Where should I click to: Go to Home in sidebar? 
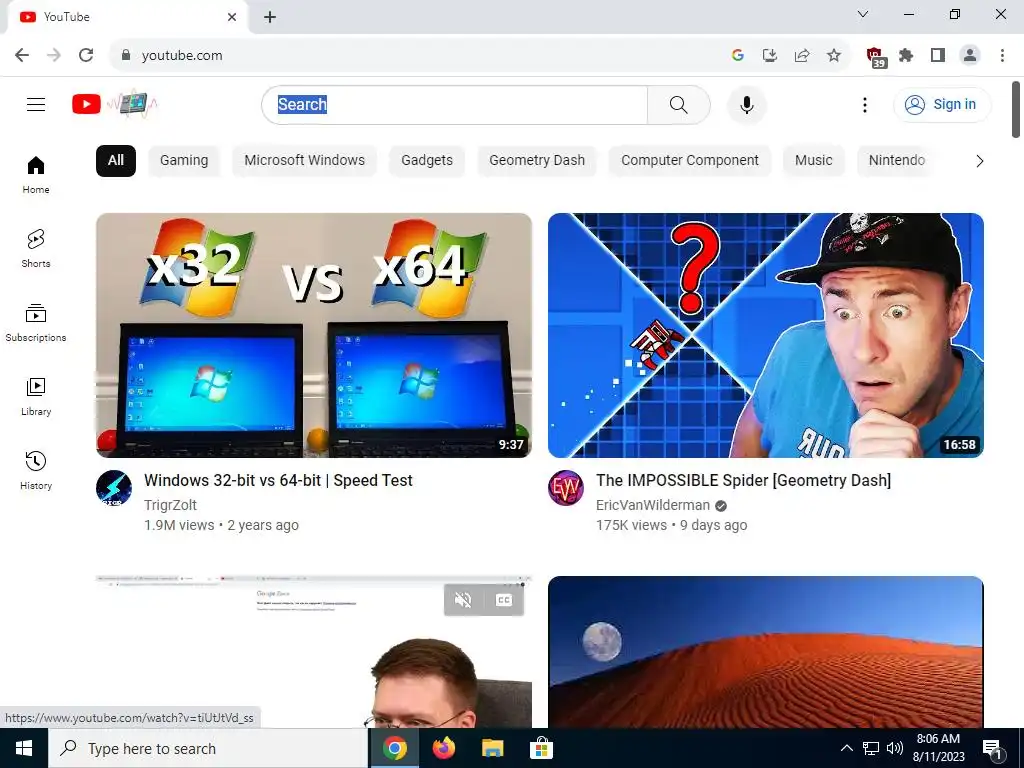click(36, 175)
